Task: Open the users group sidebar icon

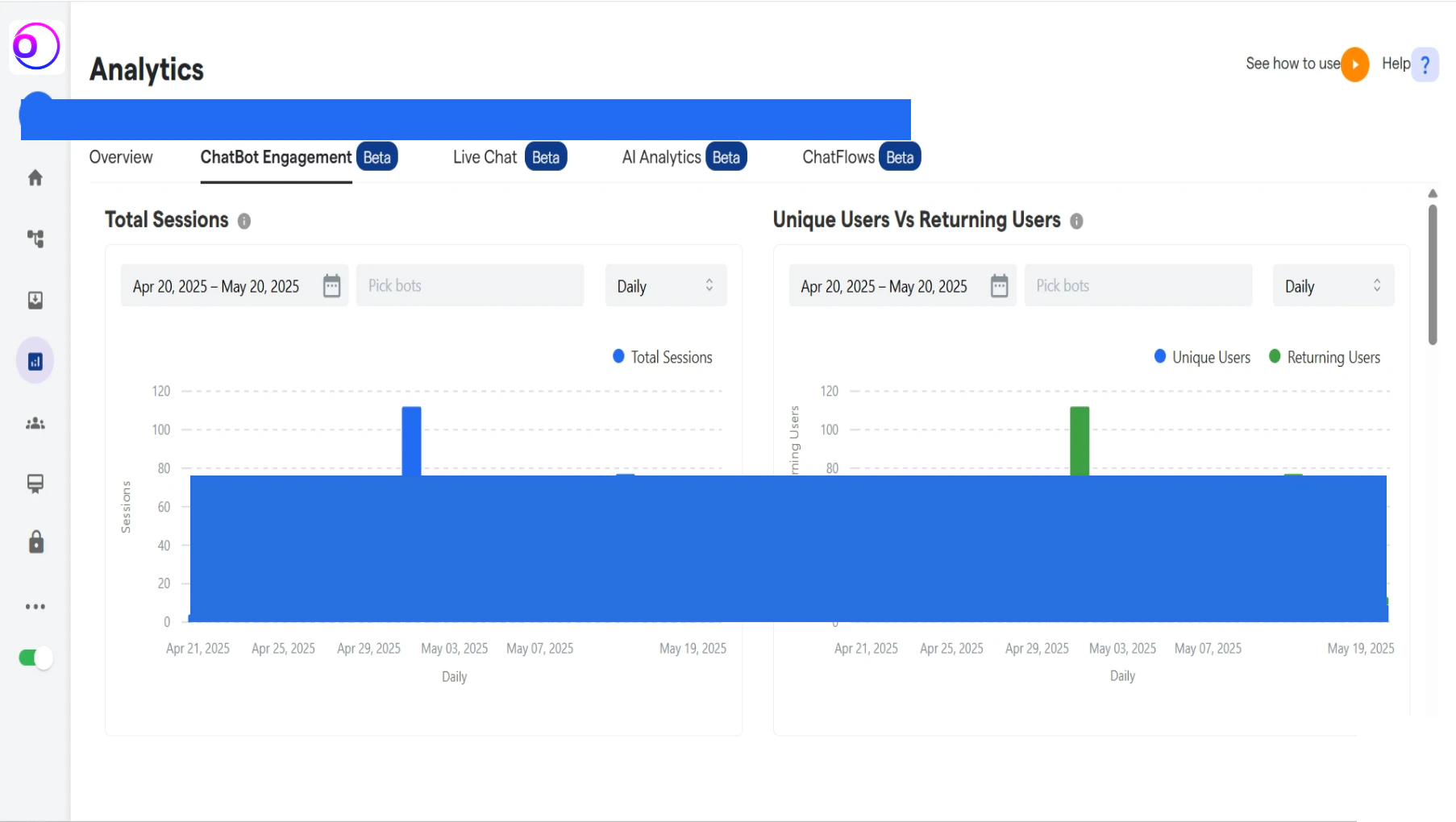Action: coord(35,423)
